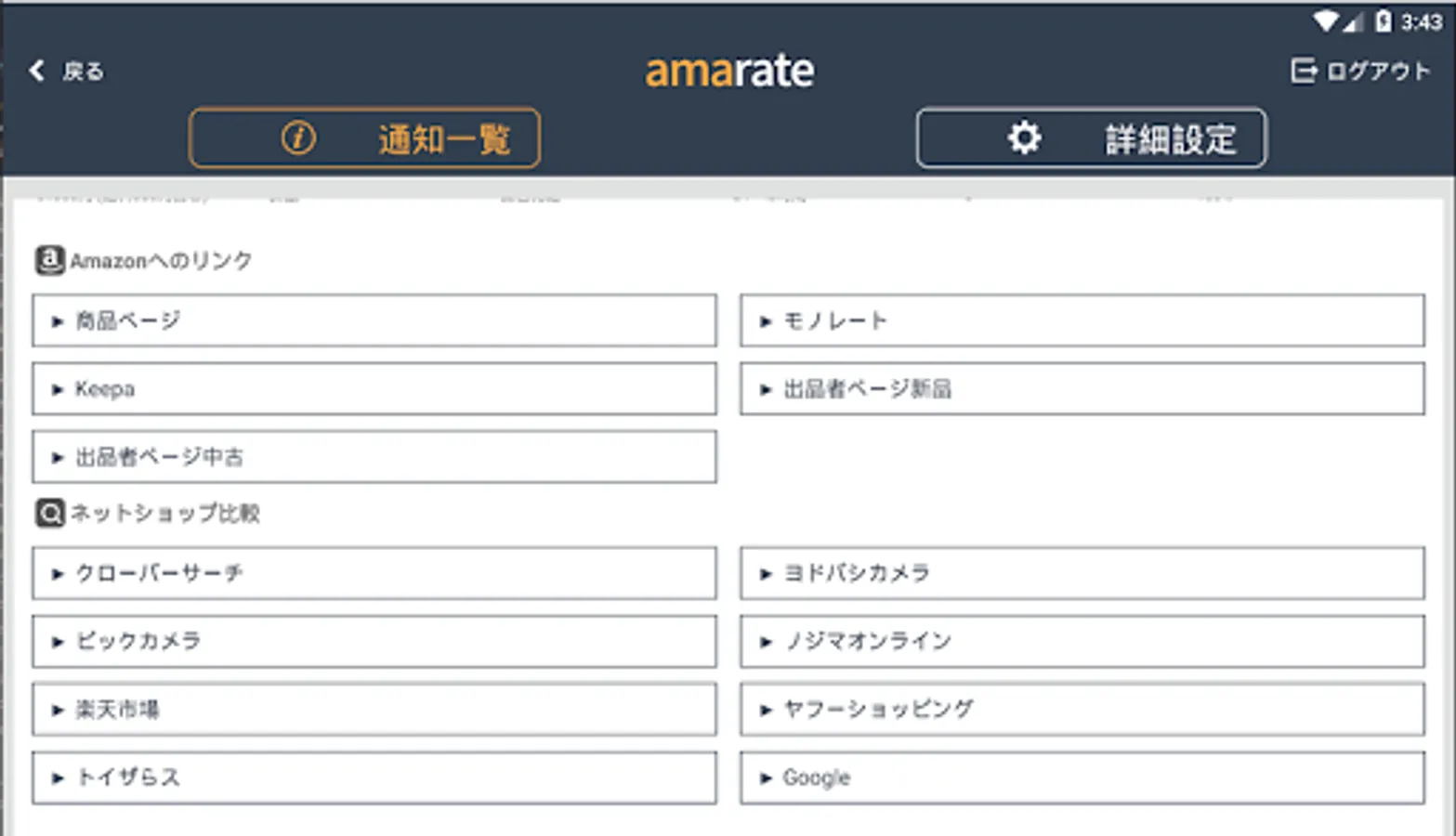Screen dimensions: 1456x836
Task: Expand the Keepa link entry
Action: (x=372, y=388)
